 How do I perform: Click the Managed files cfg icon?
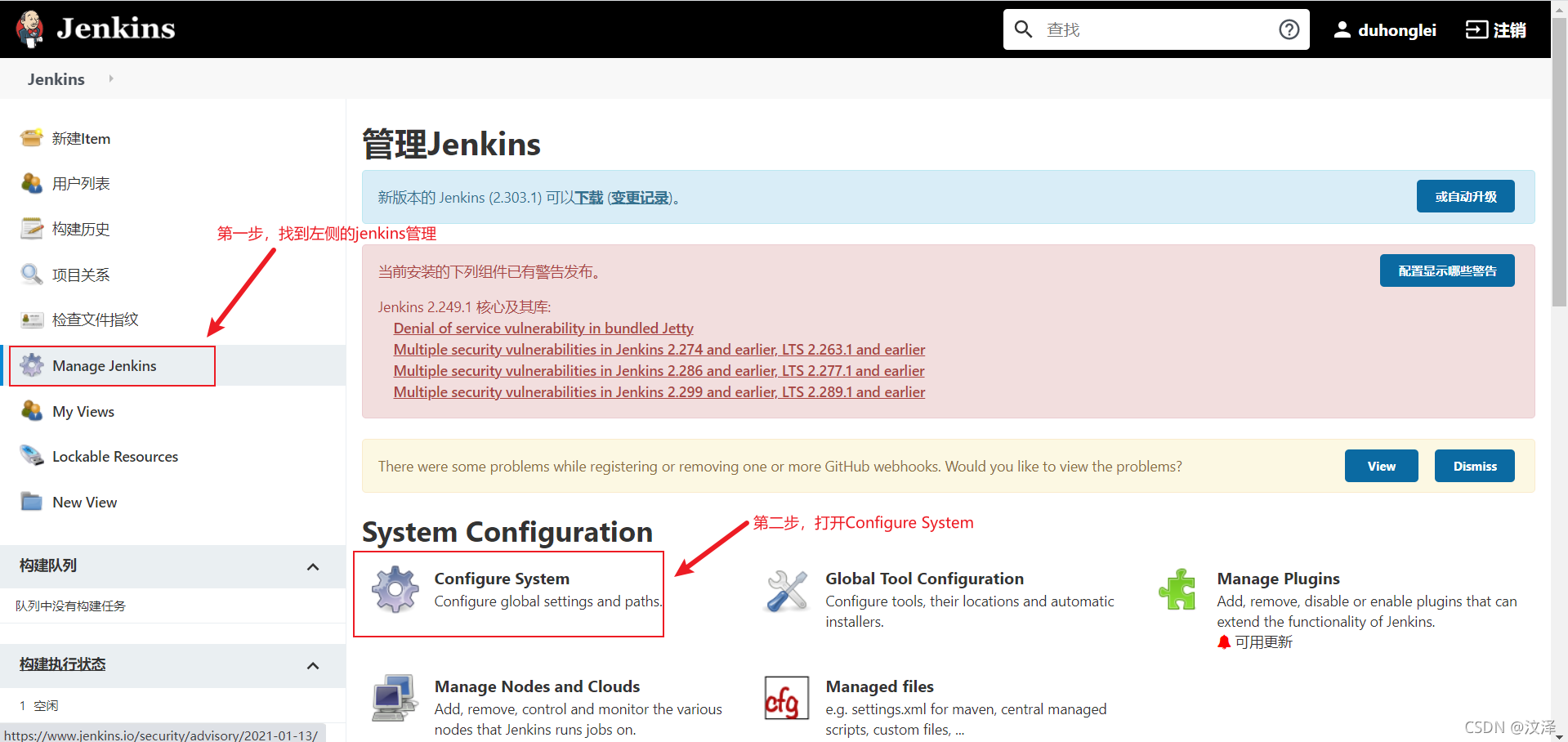coord(787,697)
